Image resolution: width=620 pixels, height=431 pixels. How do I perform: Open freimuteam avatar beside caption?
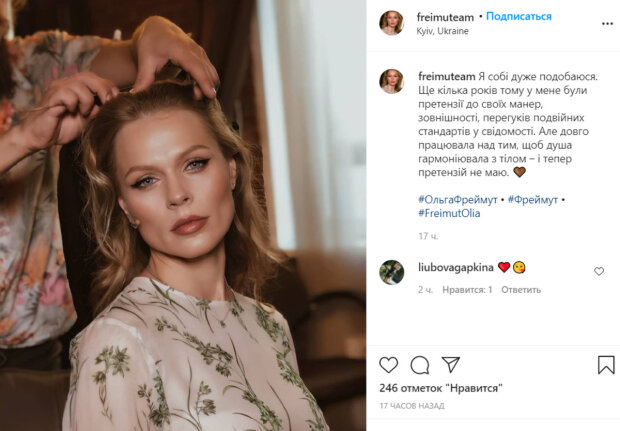coord(391,81)
